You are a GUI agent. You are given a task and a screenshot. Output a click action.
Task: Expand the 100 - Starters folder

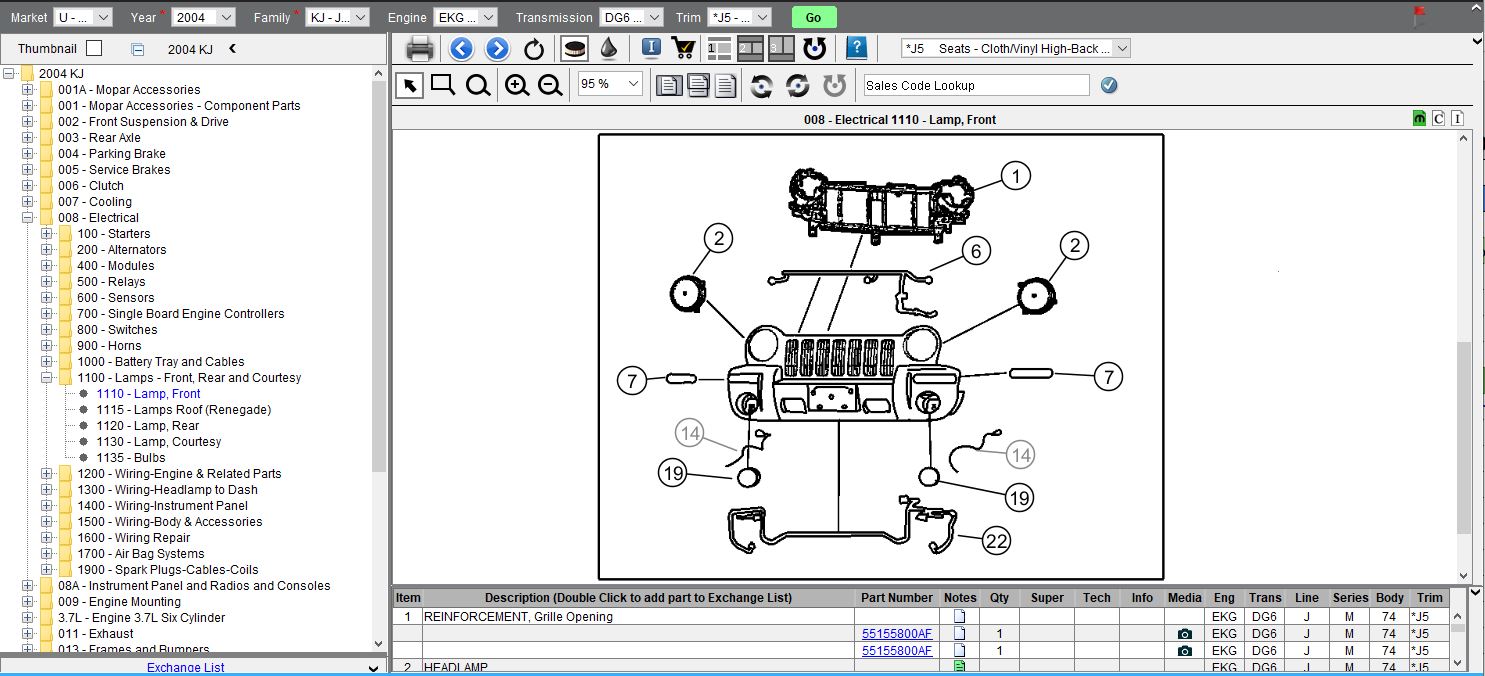(47, 234)
